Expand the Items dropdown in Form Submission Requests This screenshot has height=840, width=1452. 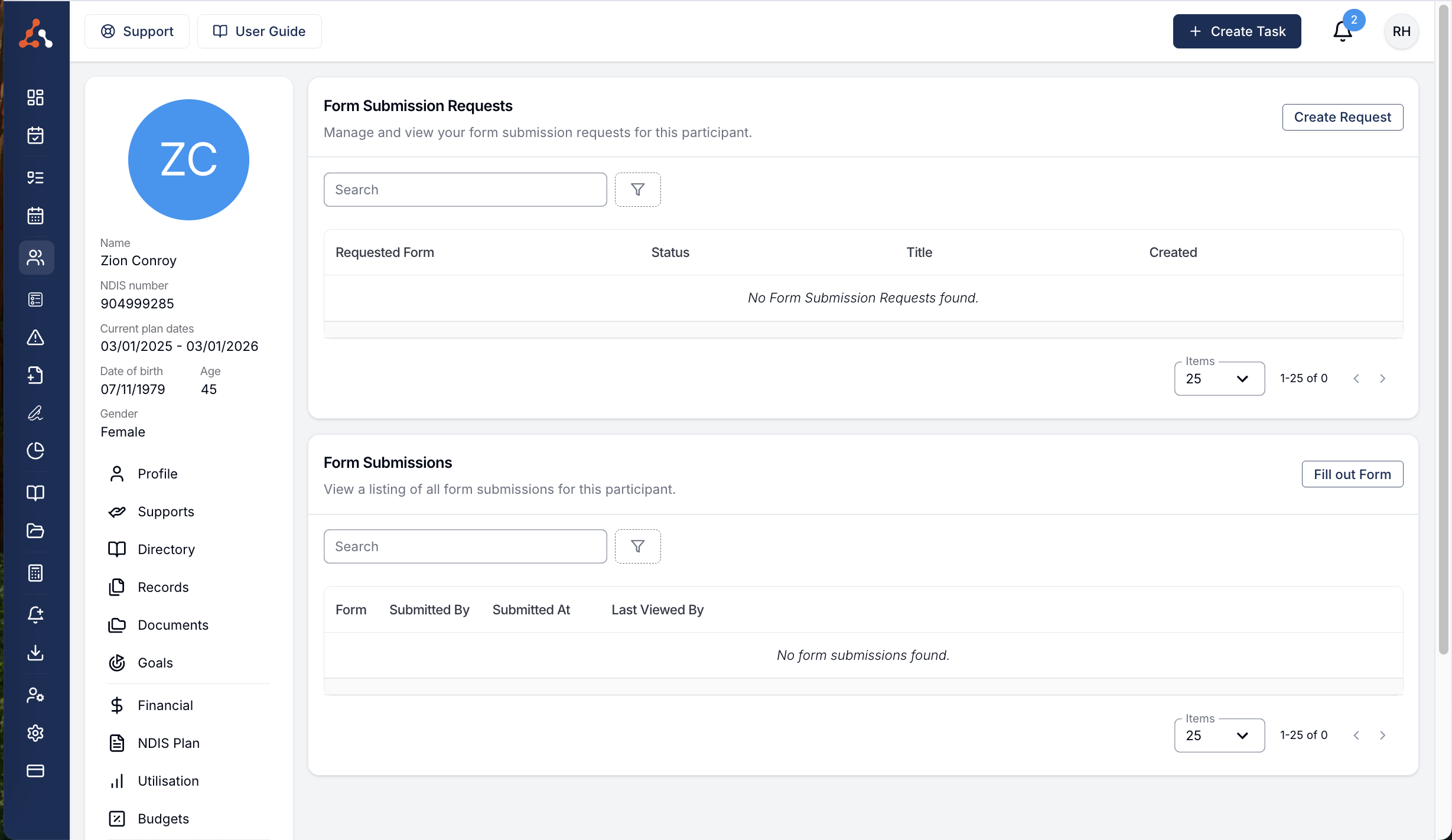click(1219, 379)
